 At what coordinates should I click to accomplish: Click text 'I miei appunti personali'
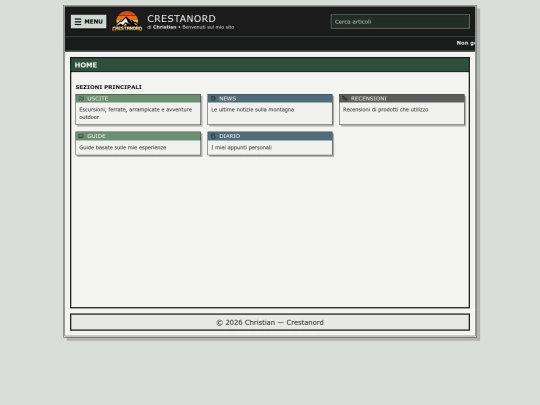(x=241, y=147)
